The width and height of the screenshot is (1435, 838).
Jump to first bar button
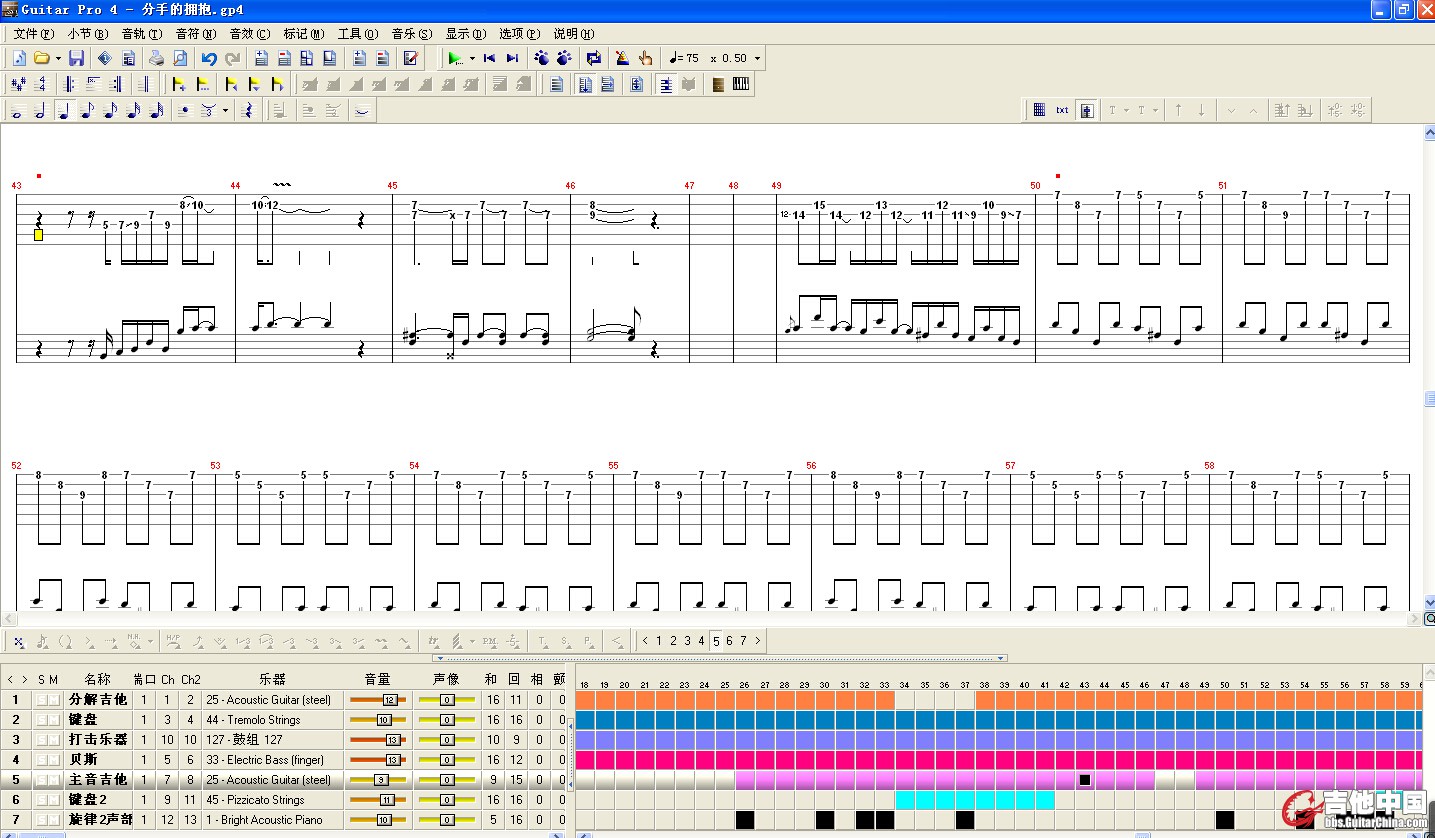(x=489, y=58)
